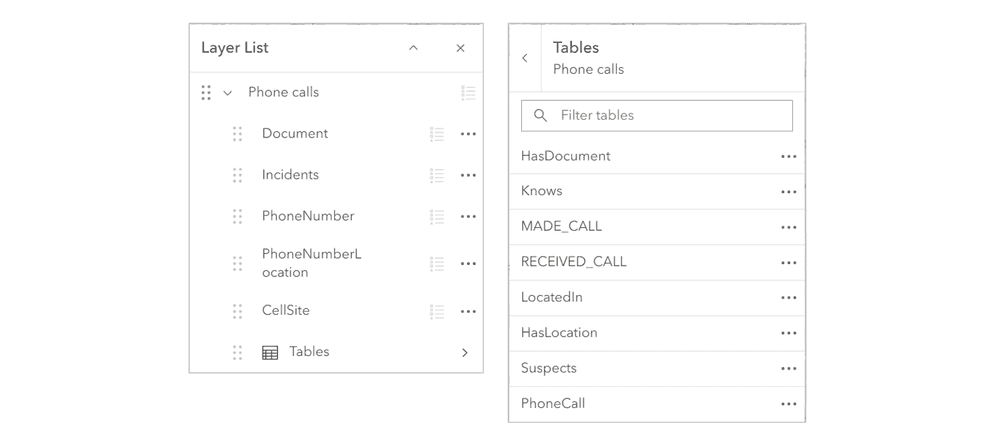Screen dimensions: 995x438
Task: Show more options for Suspects table
Action: [x=788, y=369]
